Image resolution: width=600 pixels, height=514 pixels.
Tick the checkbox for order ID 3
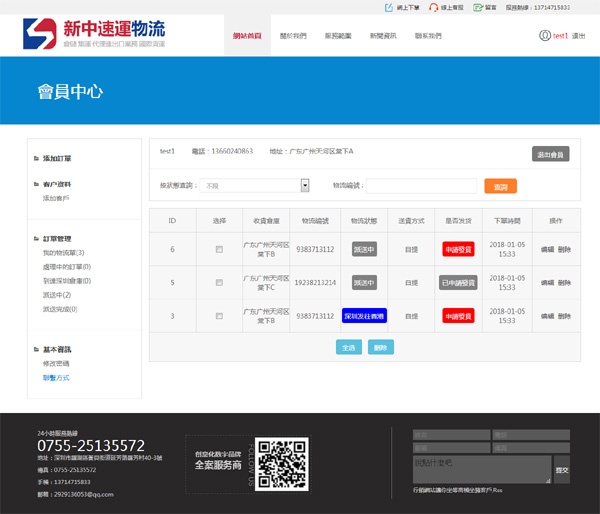click(219, 316)
